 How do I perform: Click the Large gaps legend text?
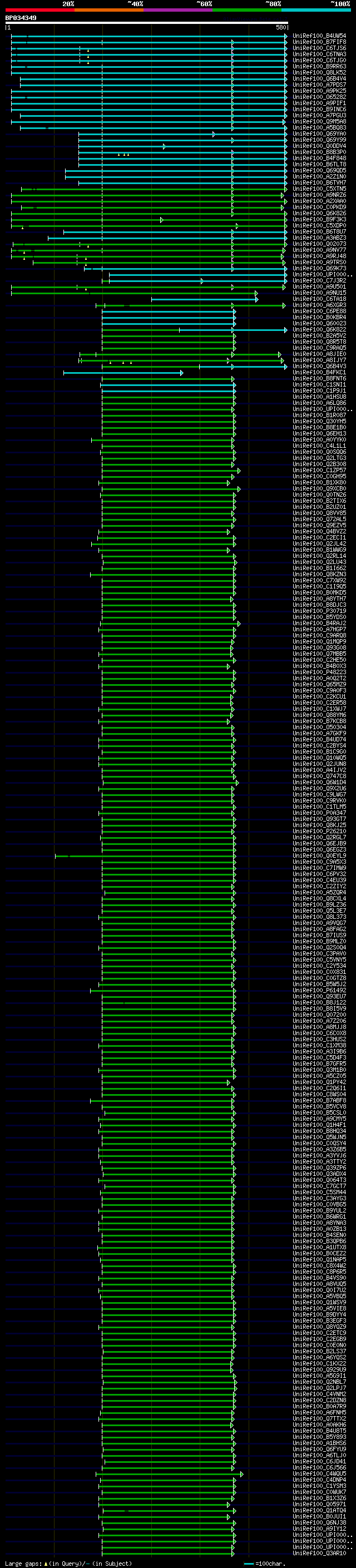(x=68, y=1564)
